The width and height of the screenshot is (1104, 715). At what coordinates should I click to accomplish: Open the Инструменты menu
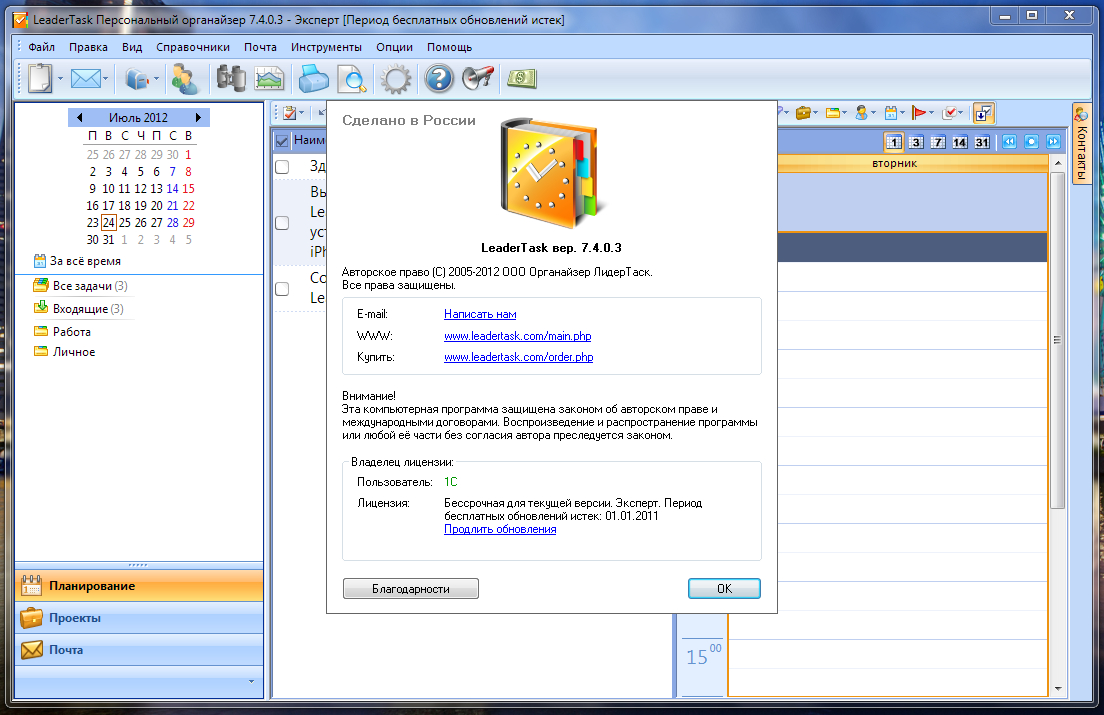(x=326, y=47)
